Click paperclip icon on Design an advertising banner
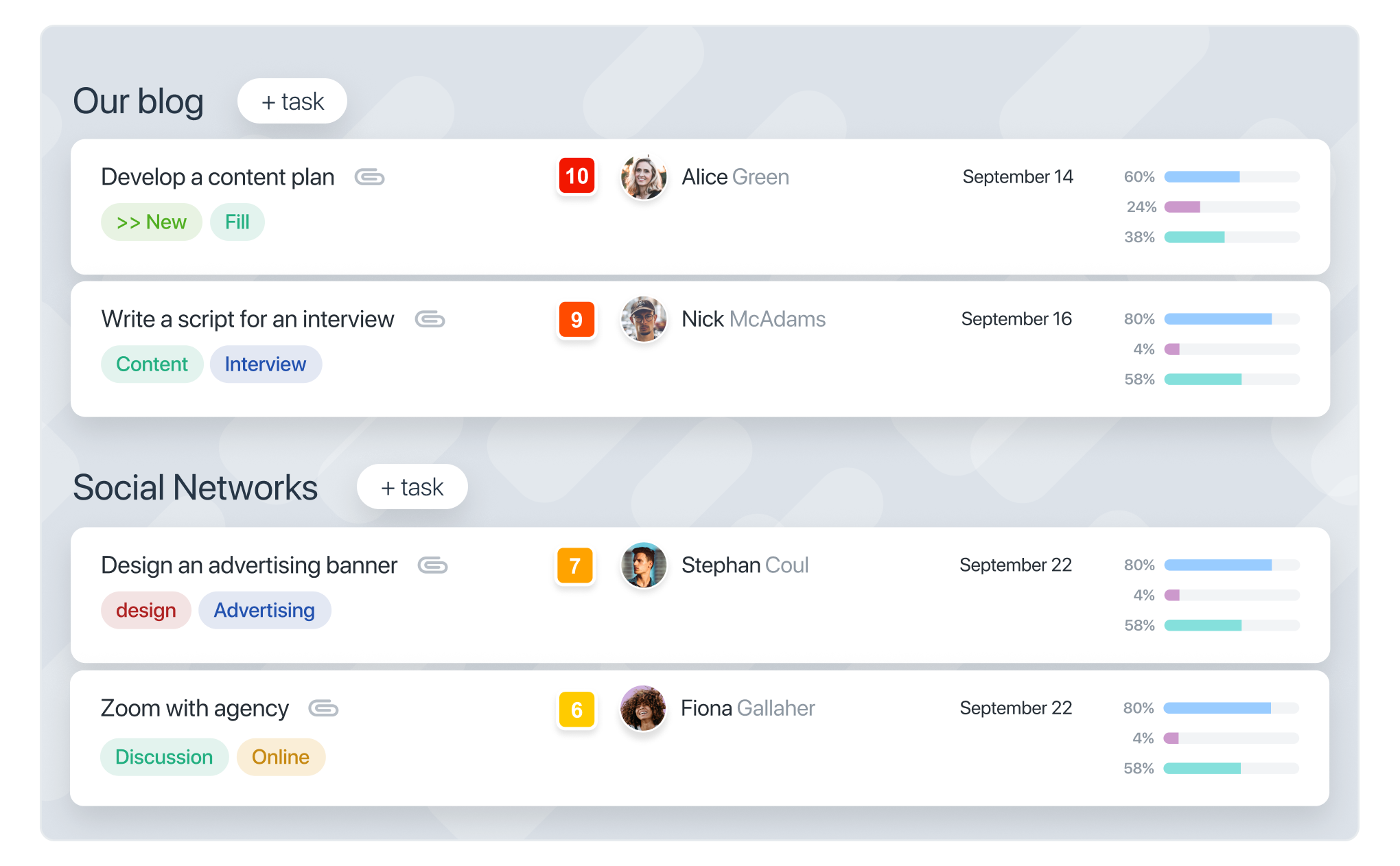The image size is (1400, 866). tap(432, 566)
